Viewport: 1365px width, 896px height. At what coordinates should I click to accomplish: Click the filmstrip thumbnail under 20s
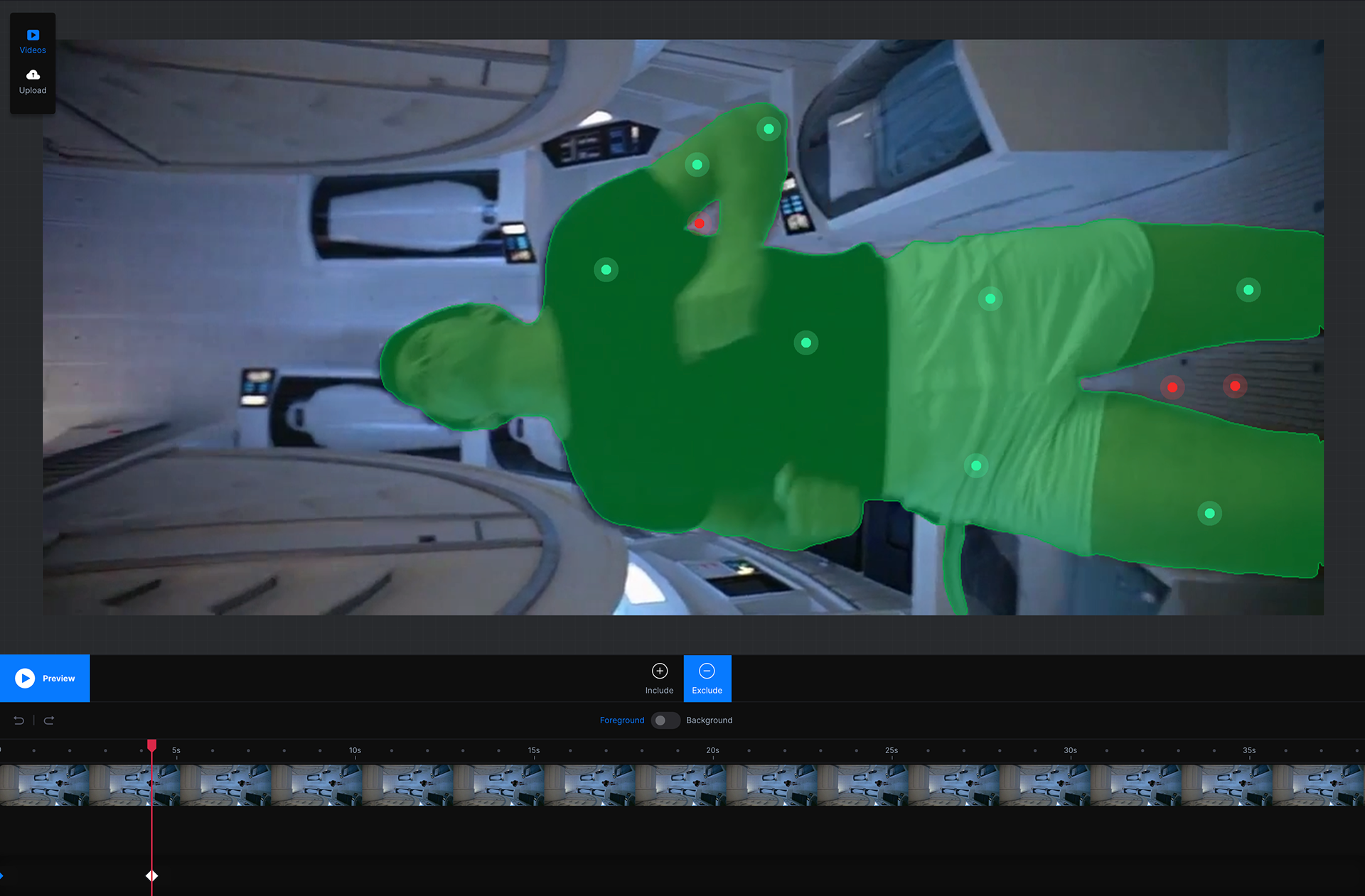(681, 785)
